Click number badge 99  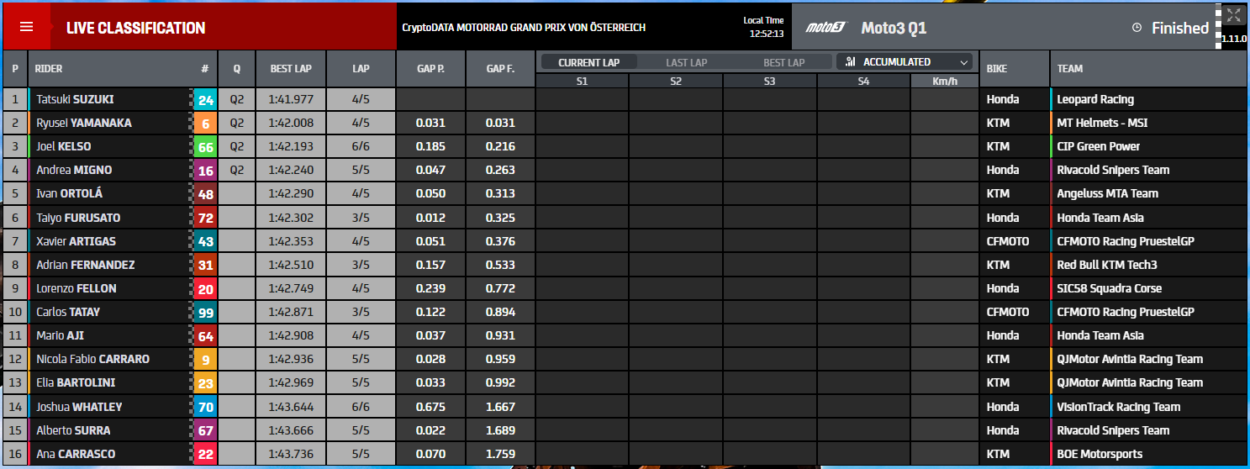[205, 312]
